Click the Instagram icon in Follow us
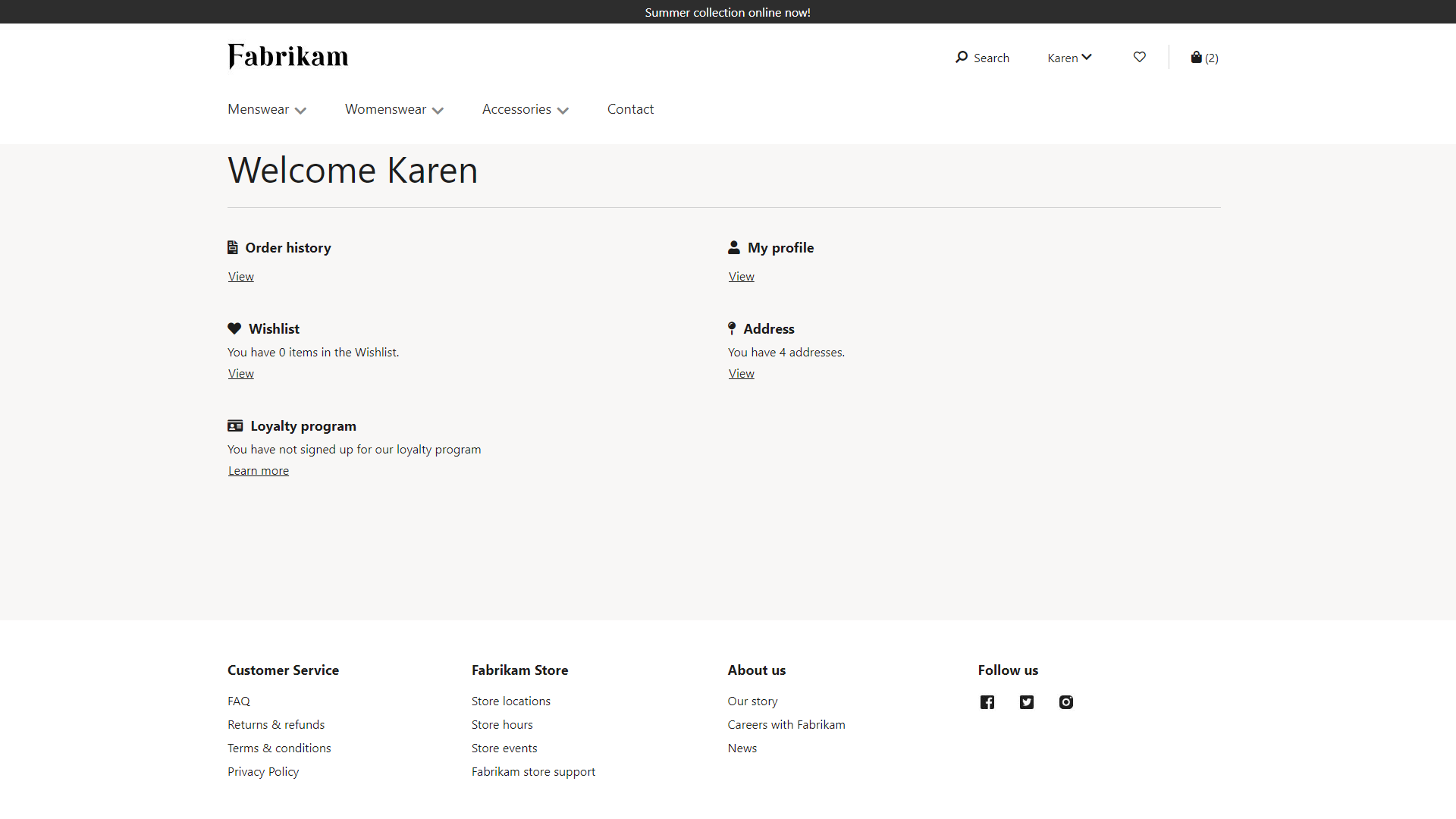This screenshot has width=1456, height=819. [1066, 701]
